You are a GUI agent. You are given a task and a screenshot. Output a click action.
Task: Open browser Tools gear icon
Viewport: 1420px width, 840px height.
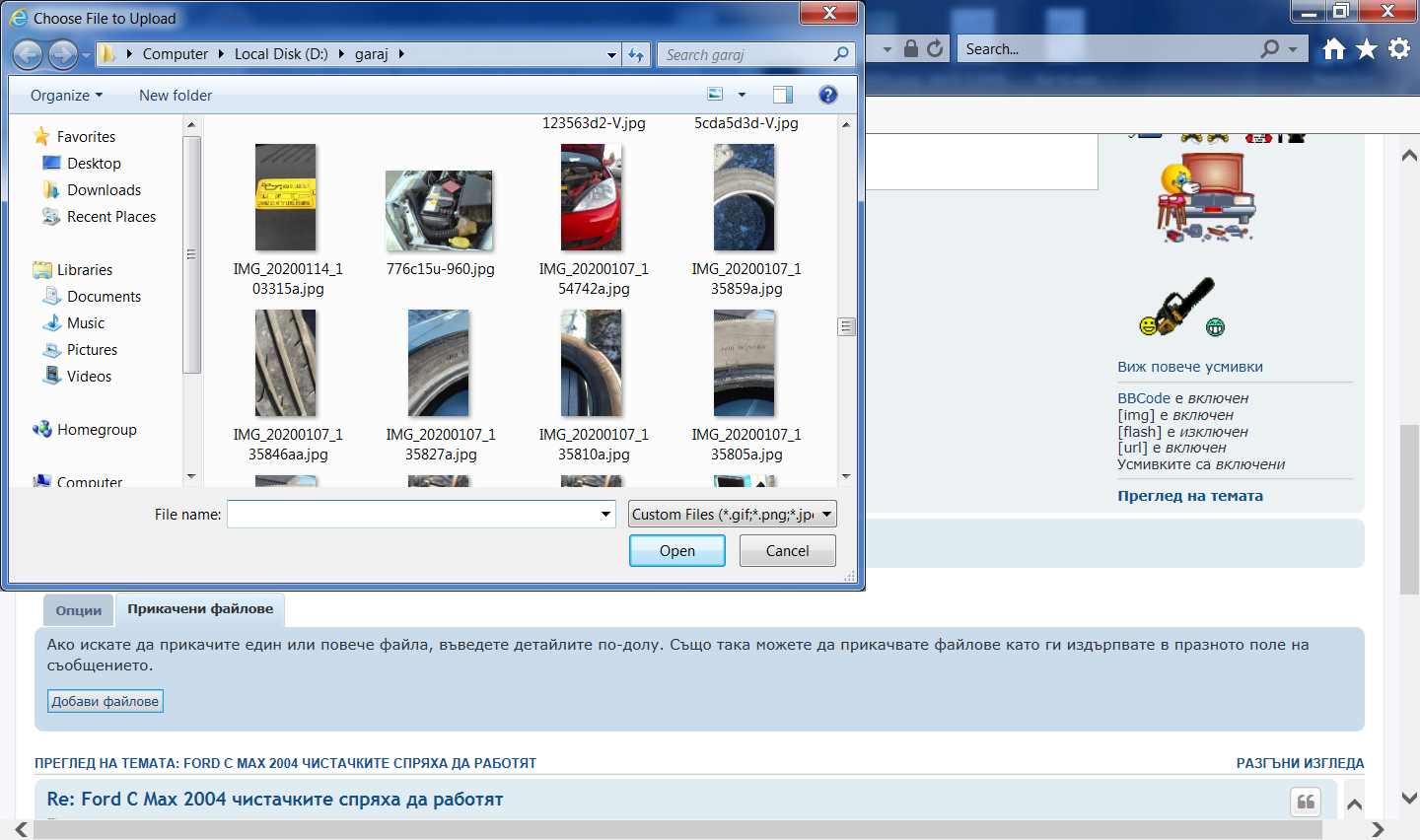click(x=1398, y=49)
